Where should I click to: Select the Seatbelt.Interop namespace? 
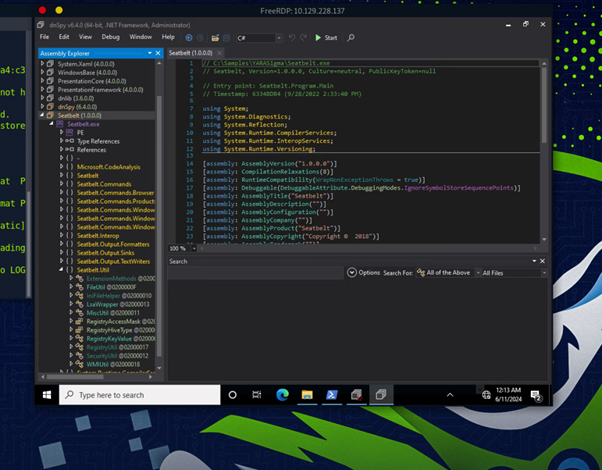coord(98,236)
